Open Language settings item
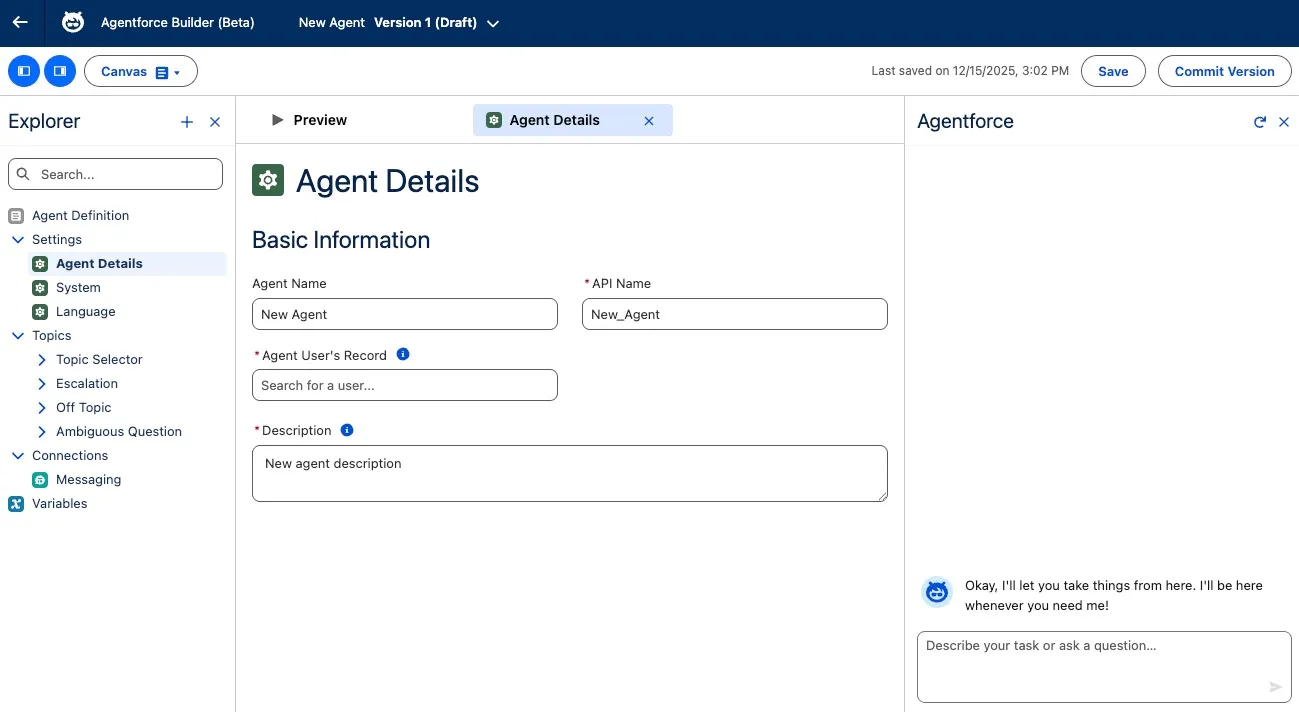The width and height of the screenshot is (1299, 712). coord(85,311)
